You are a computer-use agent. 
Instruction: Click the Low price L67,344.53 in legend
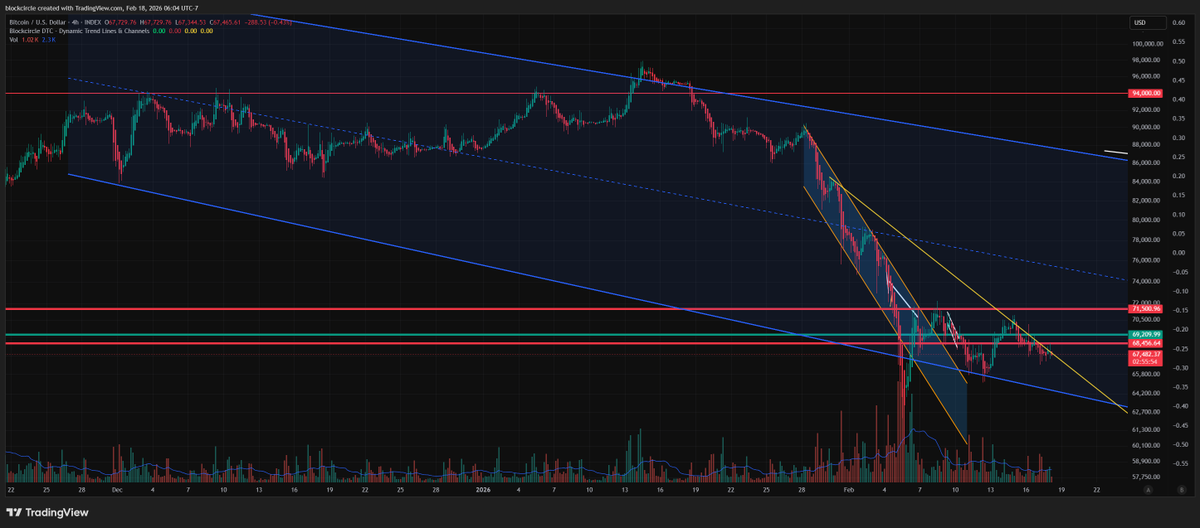coord(191,22)
